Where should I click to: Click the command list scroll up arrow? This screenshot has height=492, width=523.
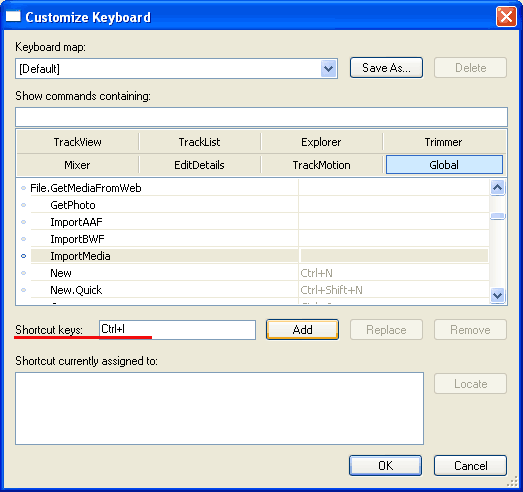[497, 187]
